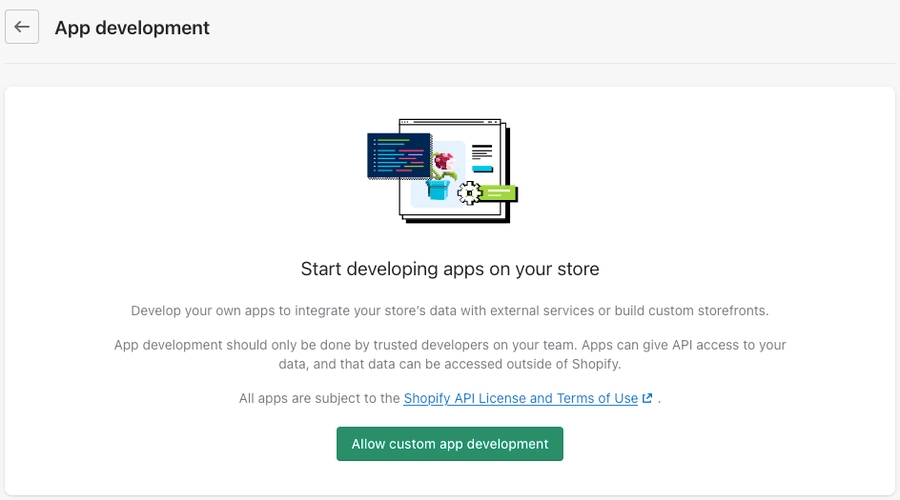Click the 'Develop your own apps' description line

pyautogui.click(x=450, y=311)
